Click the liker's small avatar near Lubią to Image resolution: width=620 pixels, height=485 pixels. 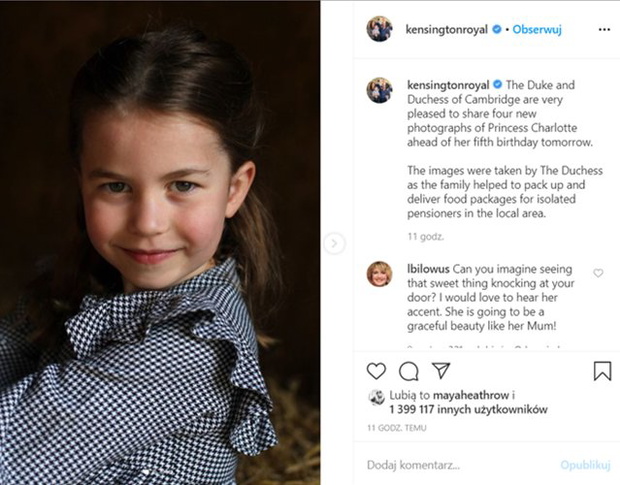(377, 398)
